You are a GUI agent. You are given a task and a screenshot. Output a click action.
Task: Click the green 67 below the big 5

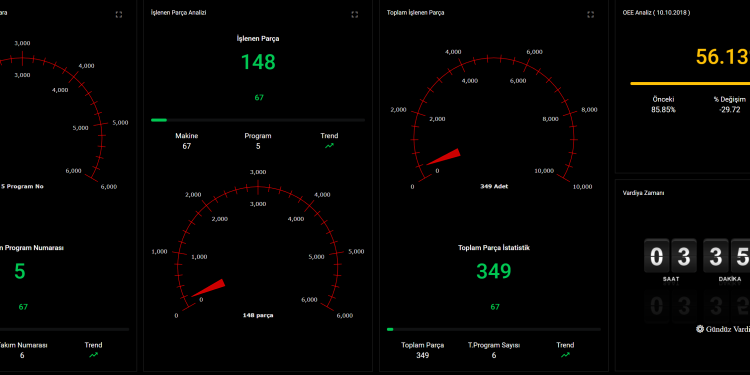[x=23, y=307]
